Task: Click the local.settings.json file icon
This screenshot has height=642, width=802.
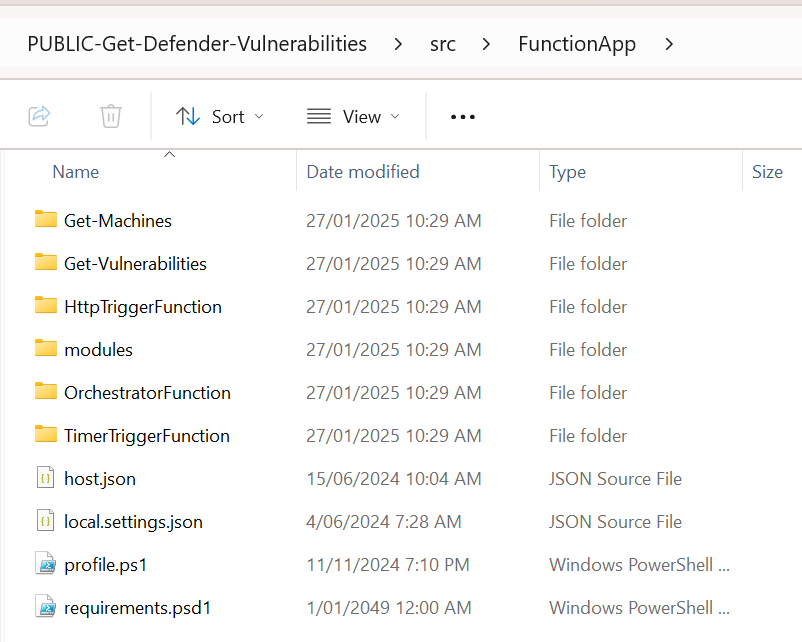Action: coord(45,521)
